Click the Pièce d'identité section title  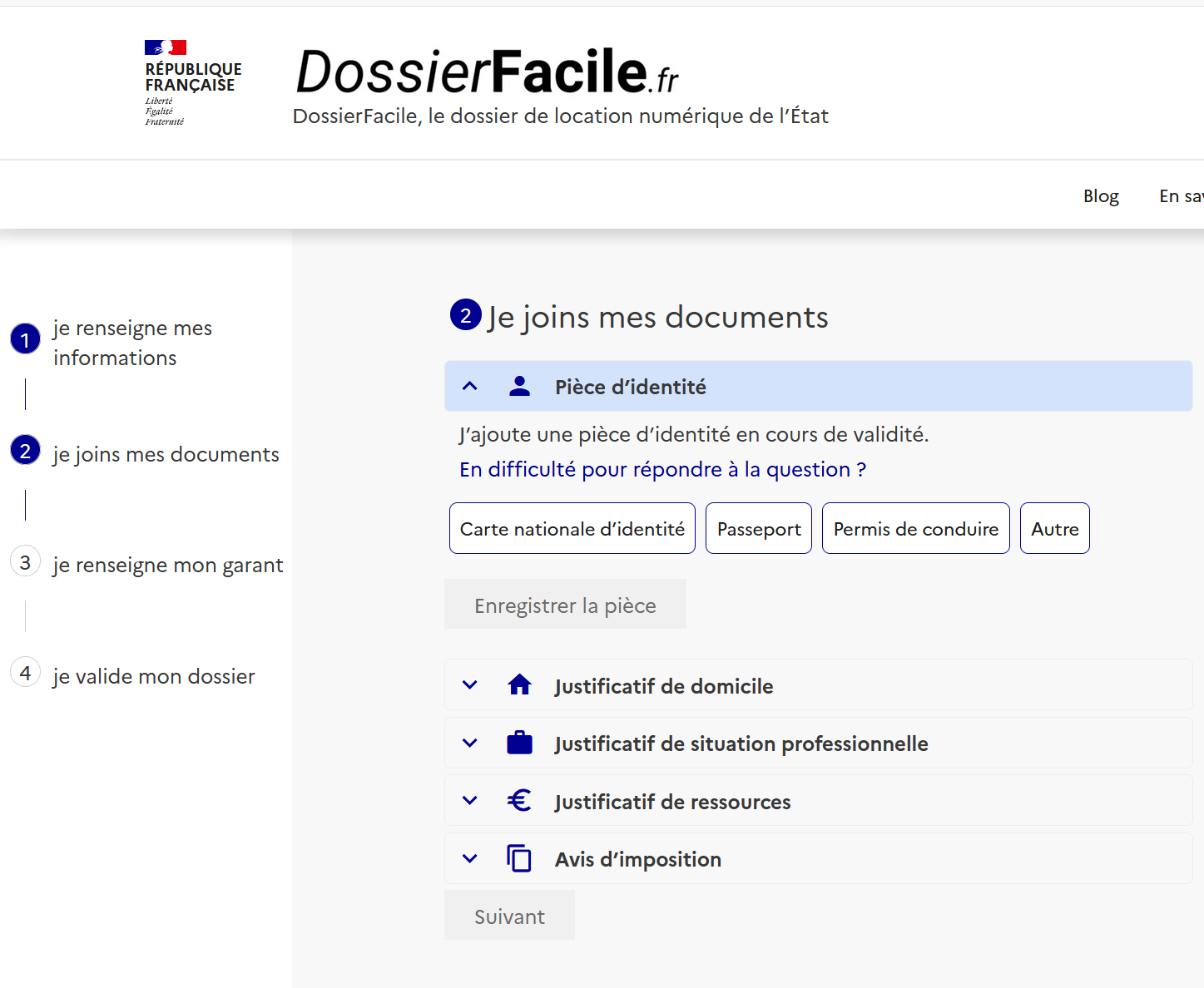631,387
